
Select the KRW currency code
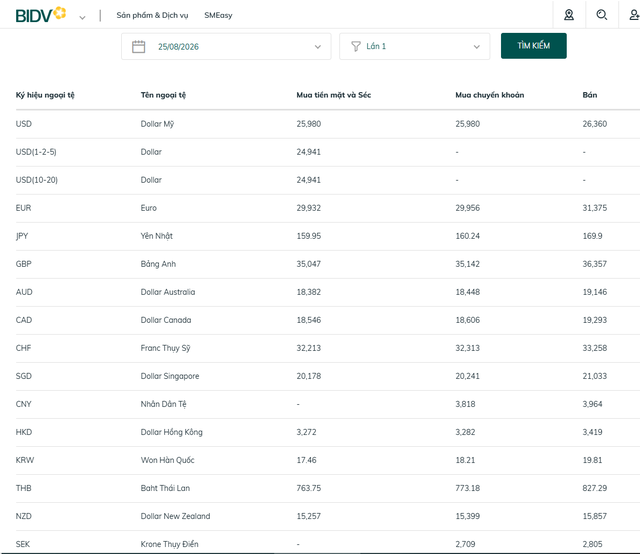(x=25, y=460)
